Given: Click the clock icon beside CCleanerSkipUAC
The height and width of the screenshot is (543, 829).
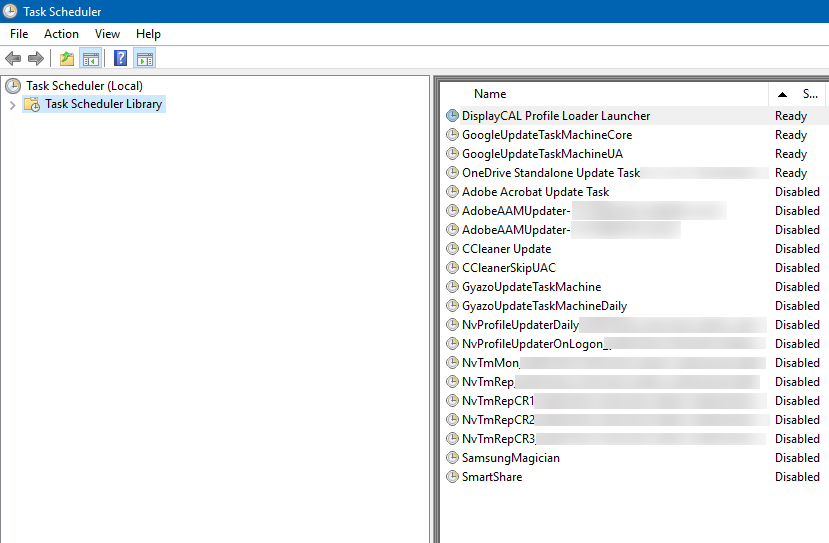Looking at the screenshot, I should pos(452,268).
